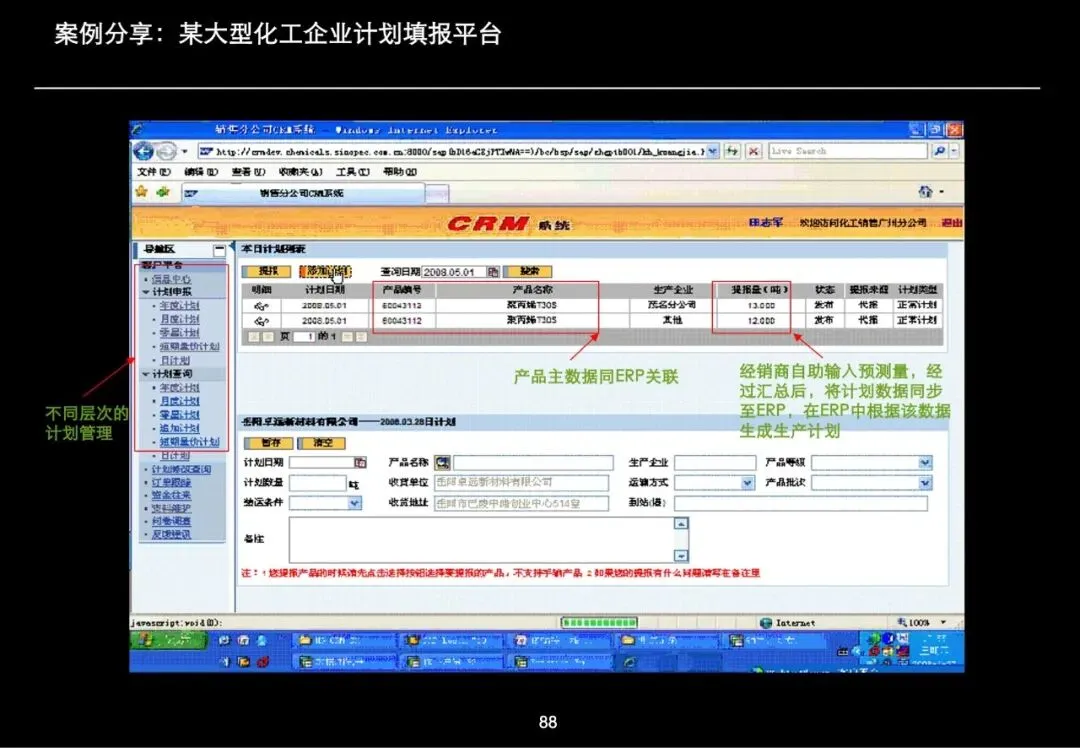Open detail icon for product 60043113 row
Screen dimensions: 1080x748
261,306
